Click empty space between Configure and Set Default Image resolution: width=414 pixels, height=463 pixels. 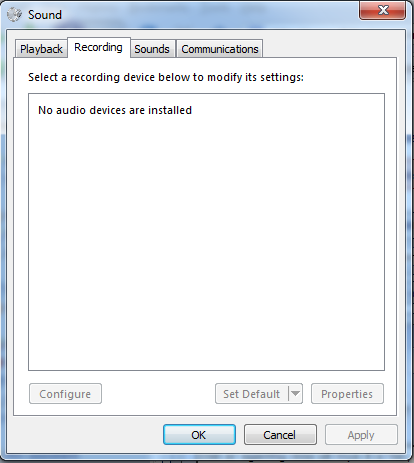point(158,394)
